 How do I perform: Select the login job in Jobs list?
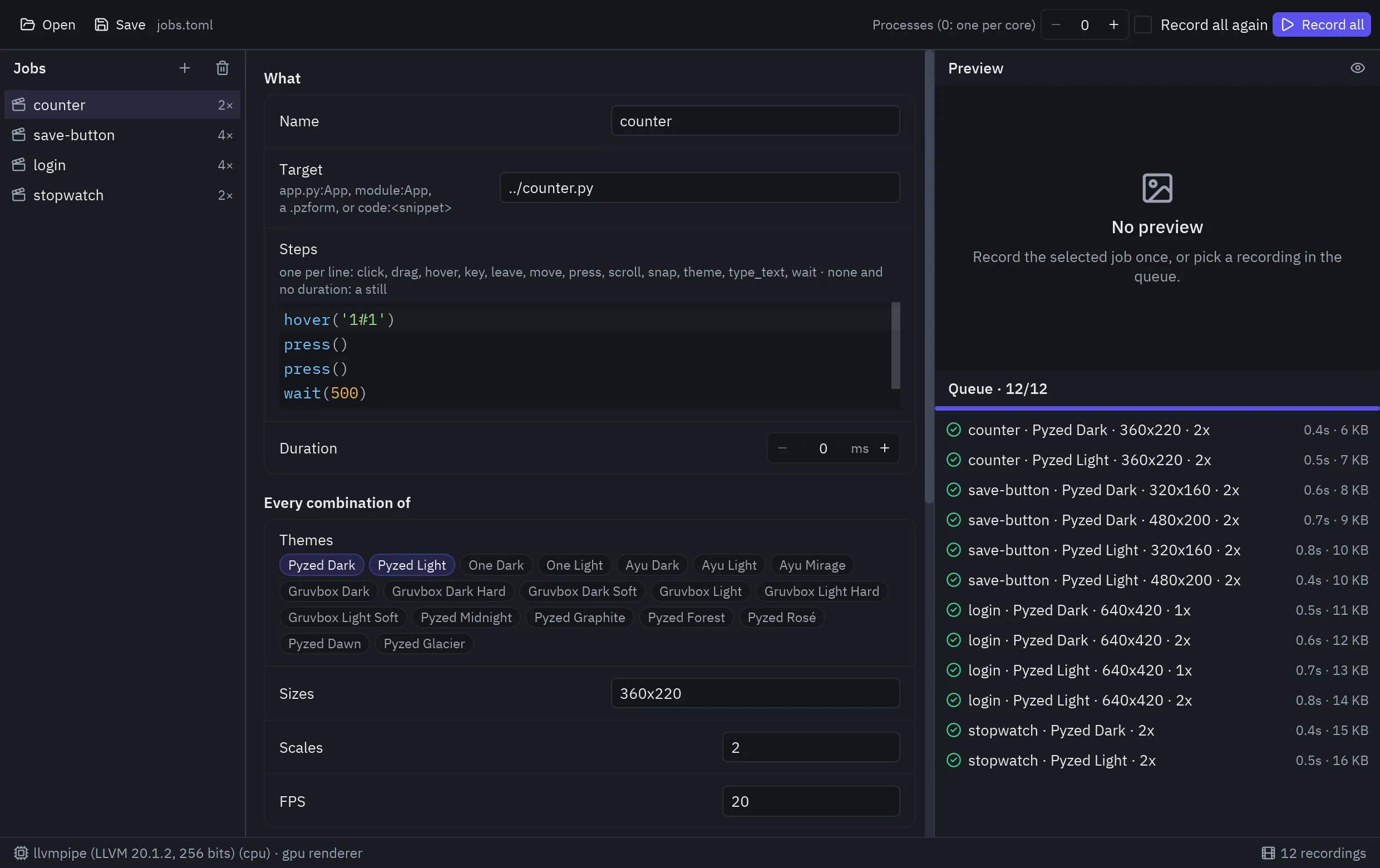[122, 165]
